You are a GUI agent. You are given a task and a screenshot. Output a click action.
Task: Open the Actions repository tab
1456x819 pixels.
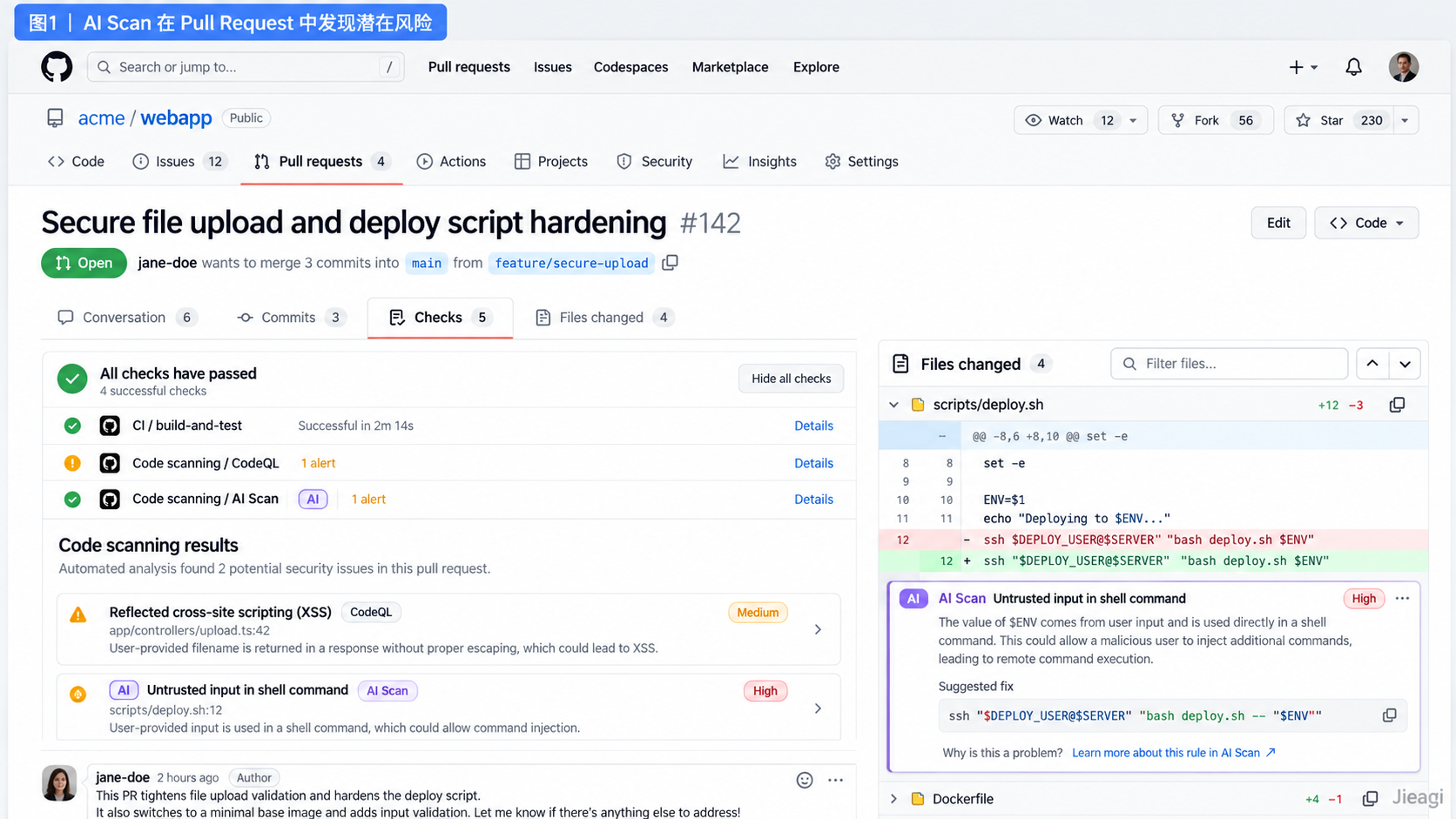pos(451,162)
